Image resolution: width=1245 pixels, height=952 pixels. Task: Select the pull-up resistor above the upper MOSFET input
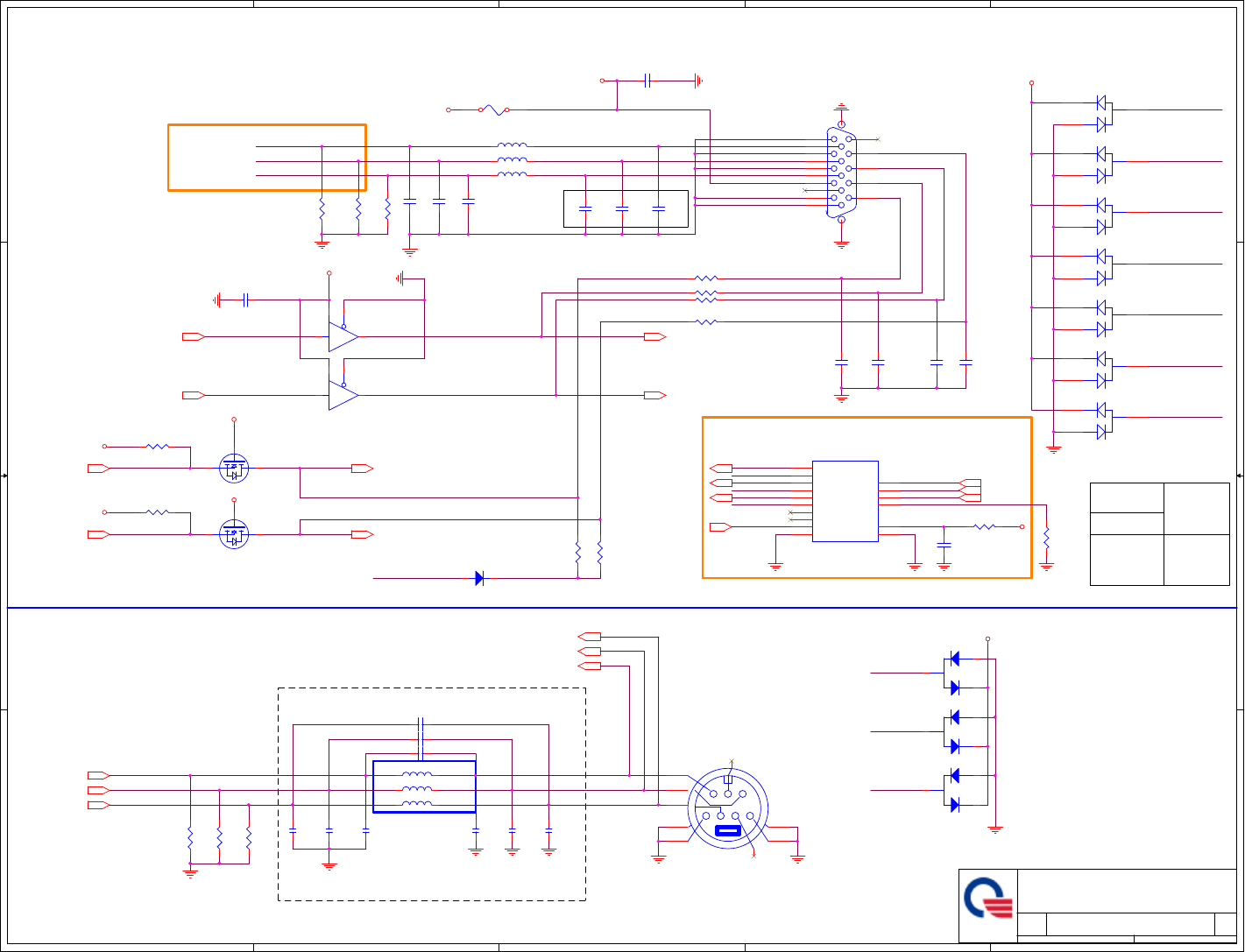pyautogui.click(x=158, y=447)
